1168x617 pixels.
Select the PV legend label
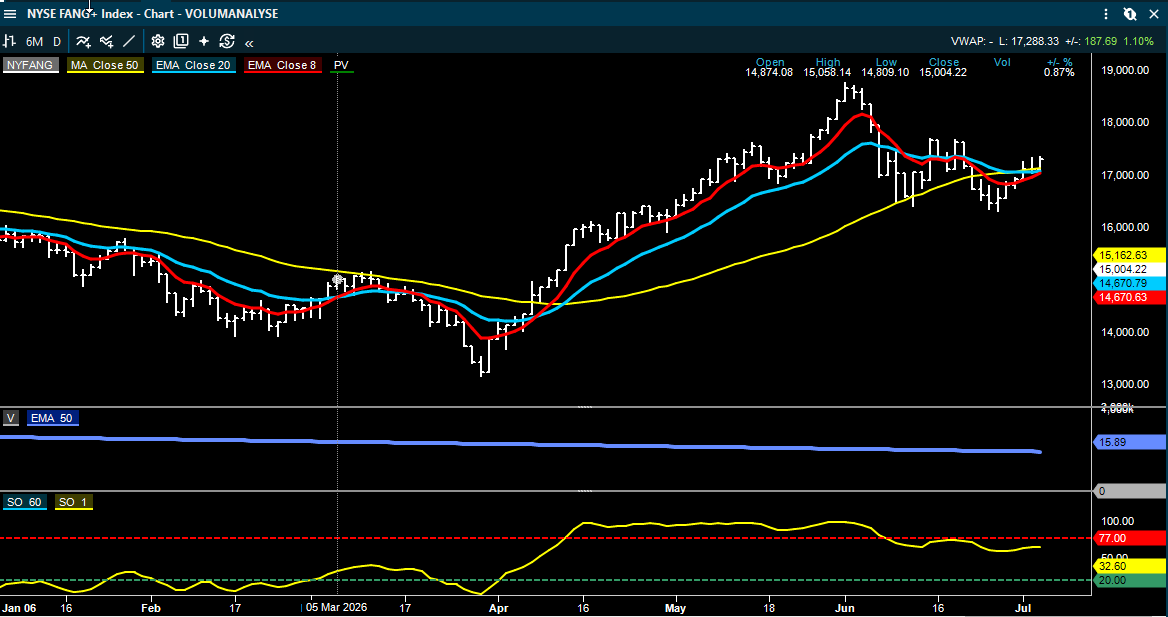[x=342, y=66]
